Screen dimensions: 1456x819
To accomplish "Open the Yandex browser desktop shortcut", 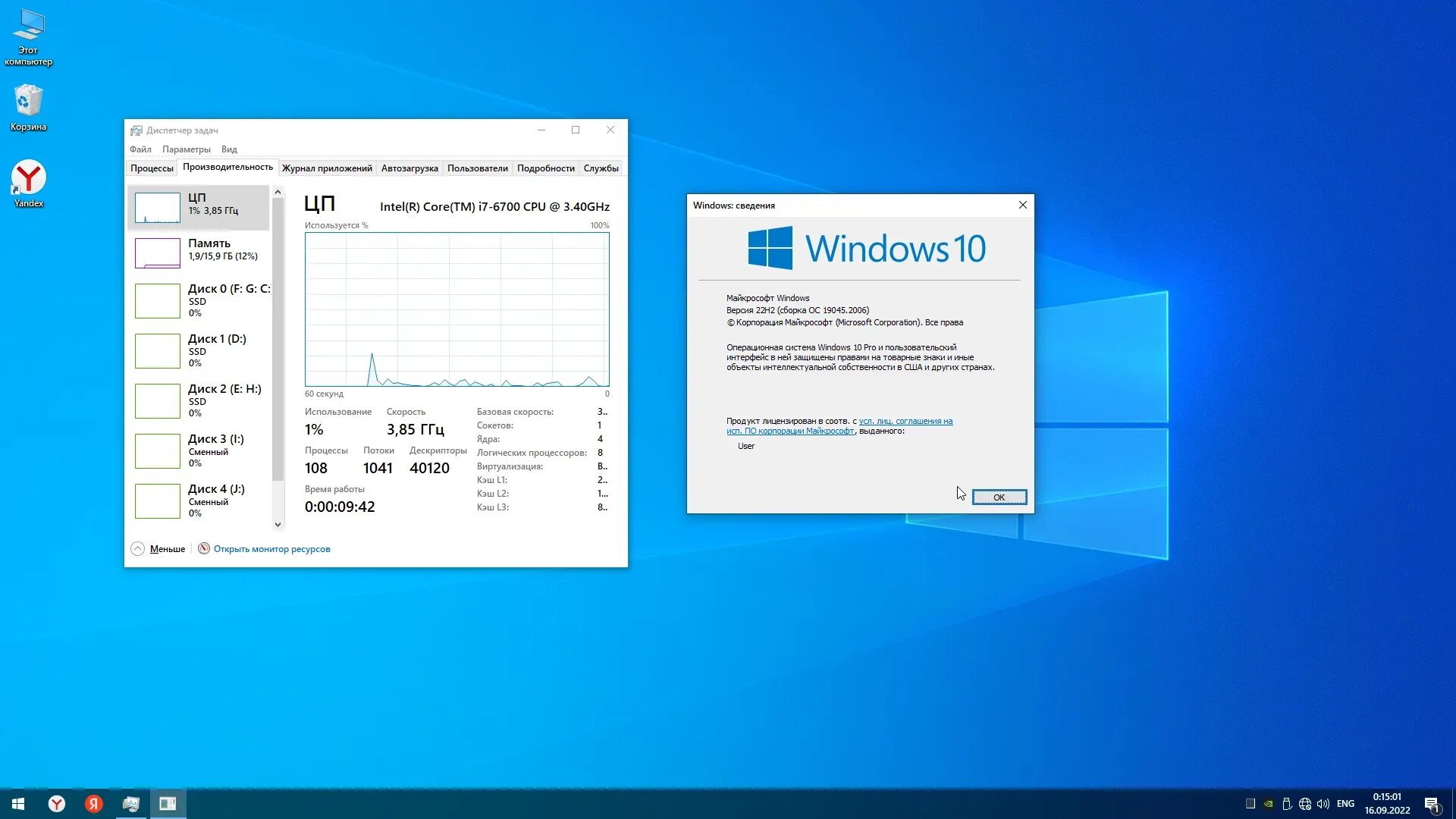I will [x=28, y=182].
